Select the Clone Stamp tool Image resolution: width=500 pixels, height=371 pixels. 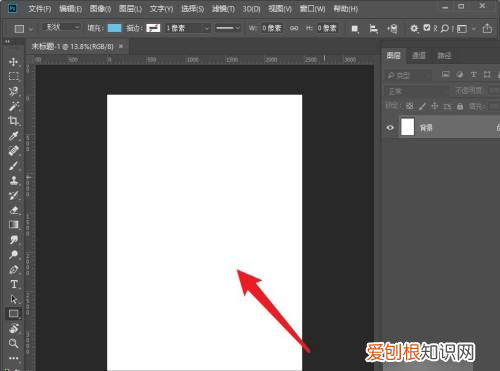pyautogui.click(x=13, y=181)
